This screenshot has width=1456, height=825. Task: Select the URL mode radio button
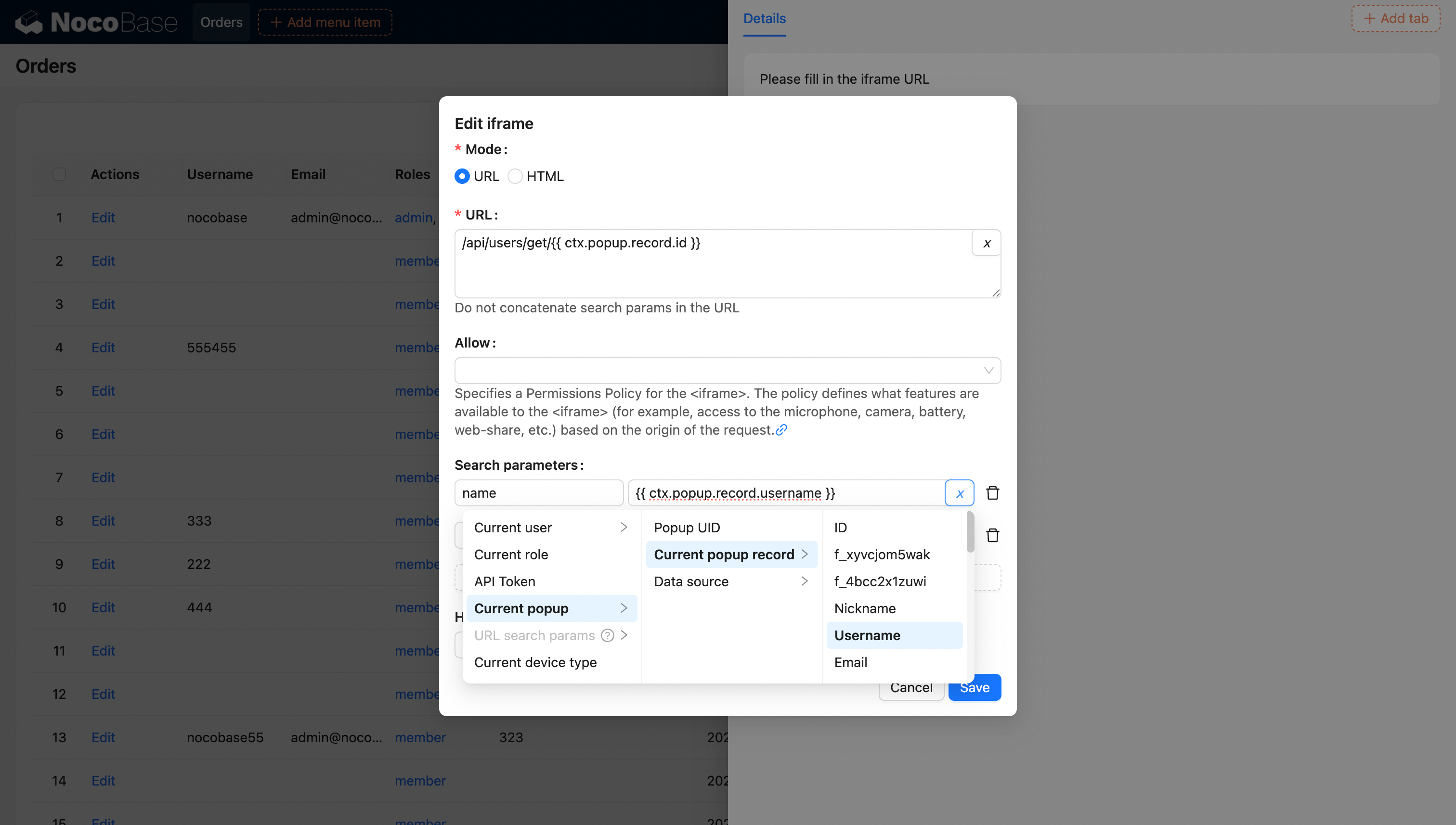(462, 176)
